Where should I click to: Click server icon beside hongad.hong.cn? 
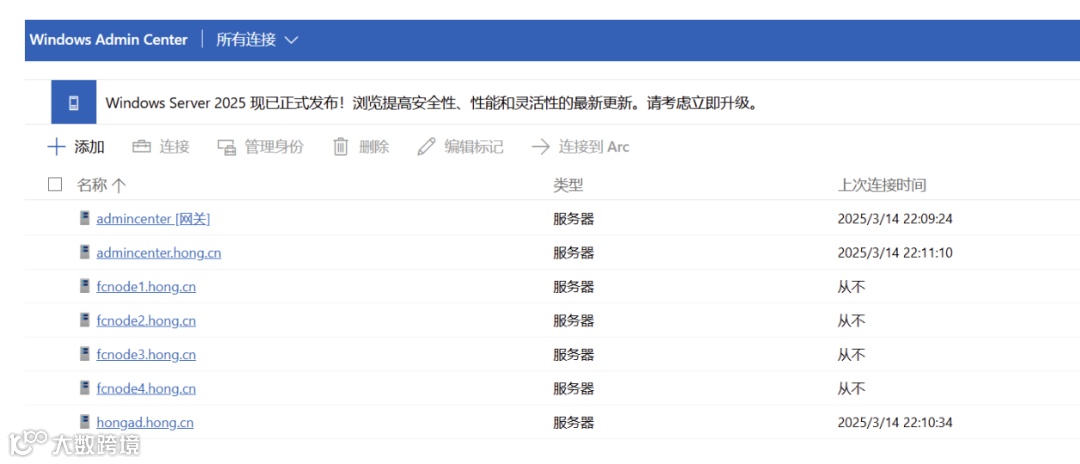click(x=85, y=421)
